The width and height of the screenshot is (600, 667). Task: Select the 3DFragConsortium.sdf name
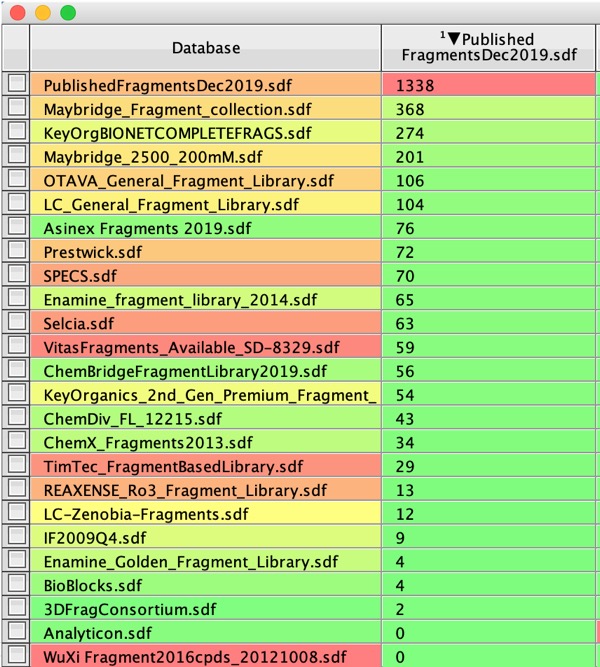[x=130, y=610]
